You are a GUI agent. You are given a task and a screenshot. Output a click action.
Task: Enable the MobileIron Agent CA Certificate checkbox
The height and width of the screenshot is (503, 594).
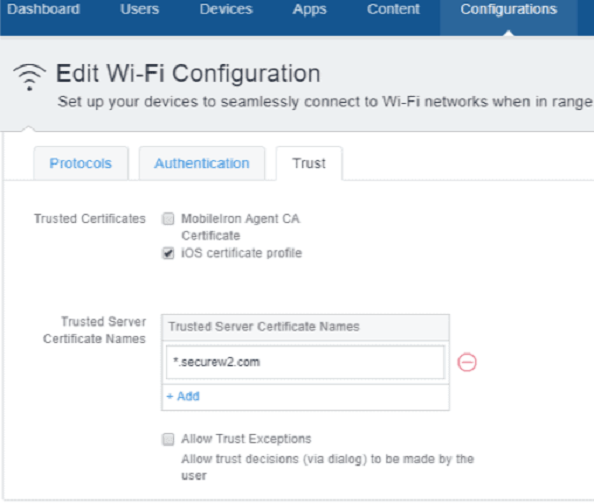pyautogui.click(x=168, y=219)
